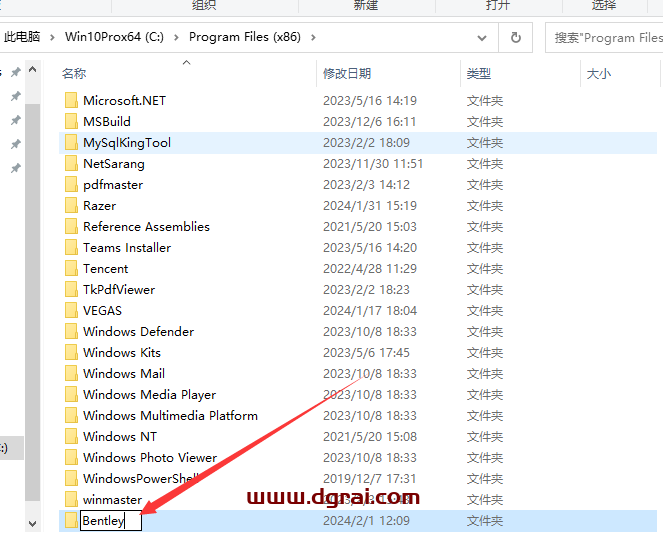The image size is (663, 534).
Task: Click the MSBuild folder icon
Action: pos(71,121)
